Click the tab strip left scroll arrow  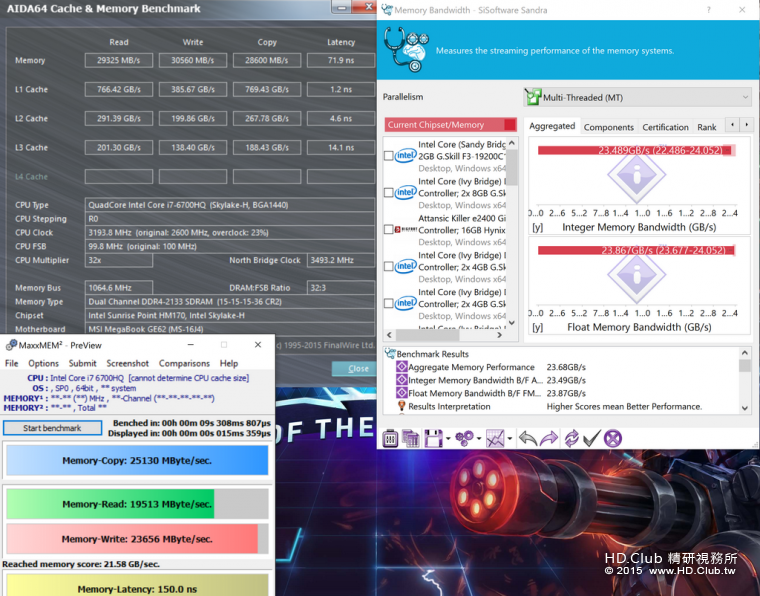pos(732,125)
